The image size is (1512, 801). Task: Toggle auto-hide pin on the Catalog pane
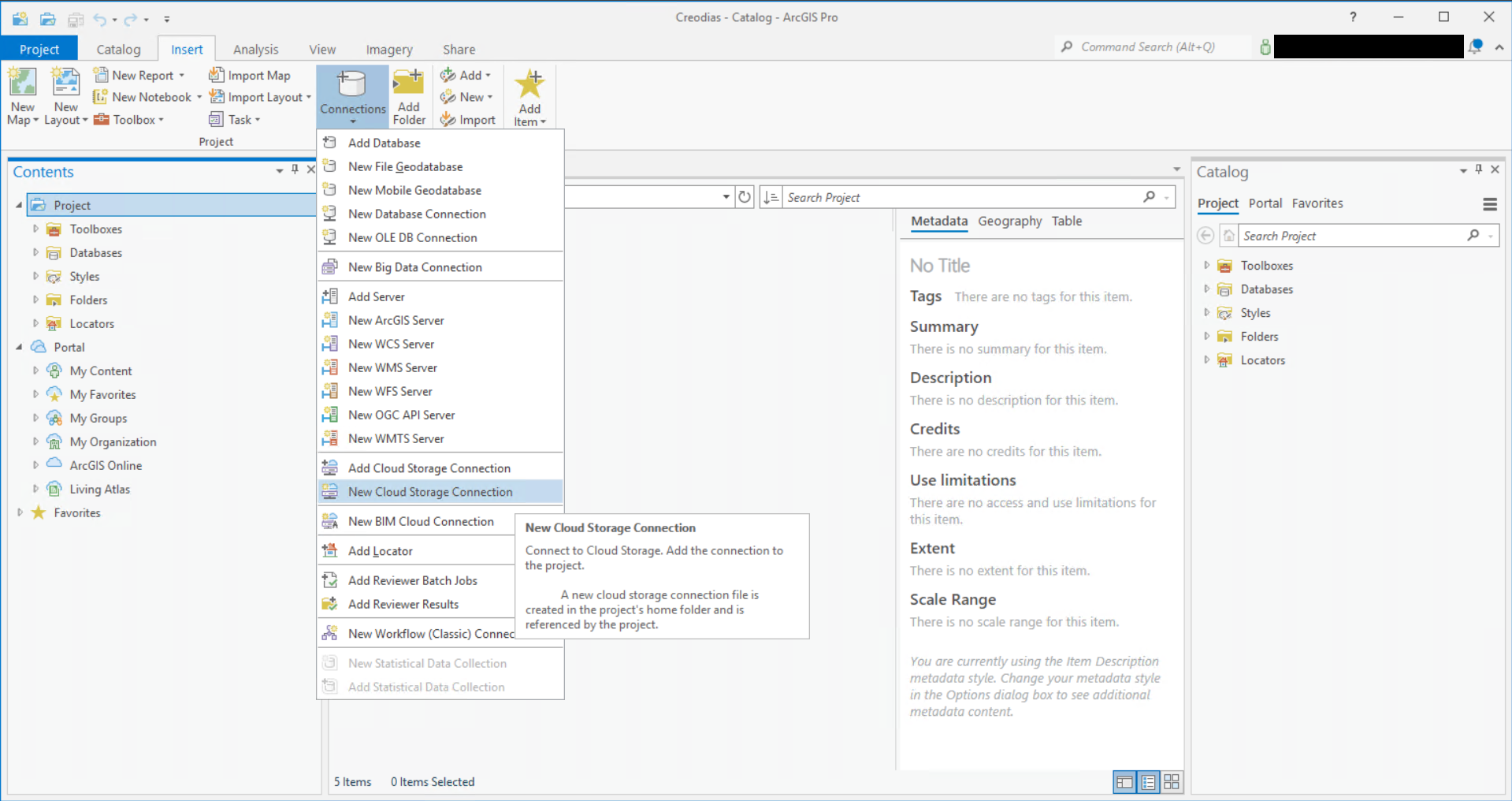click(1479, 170)
